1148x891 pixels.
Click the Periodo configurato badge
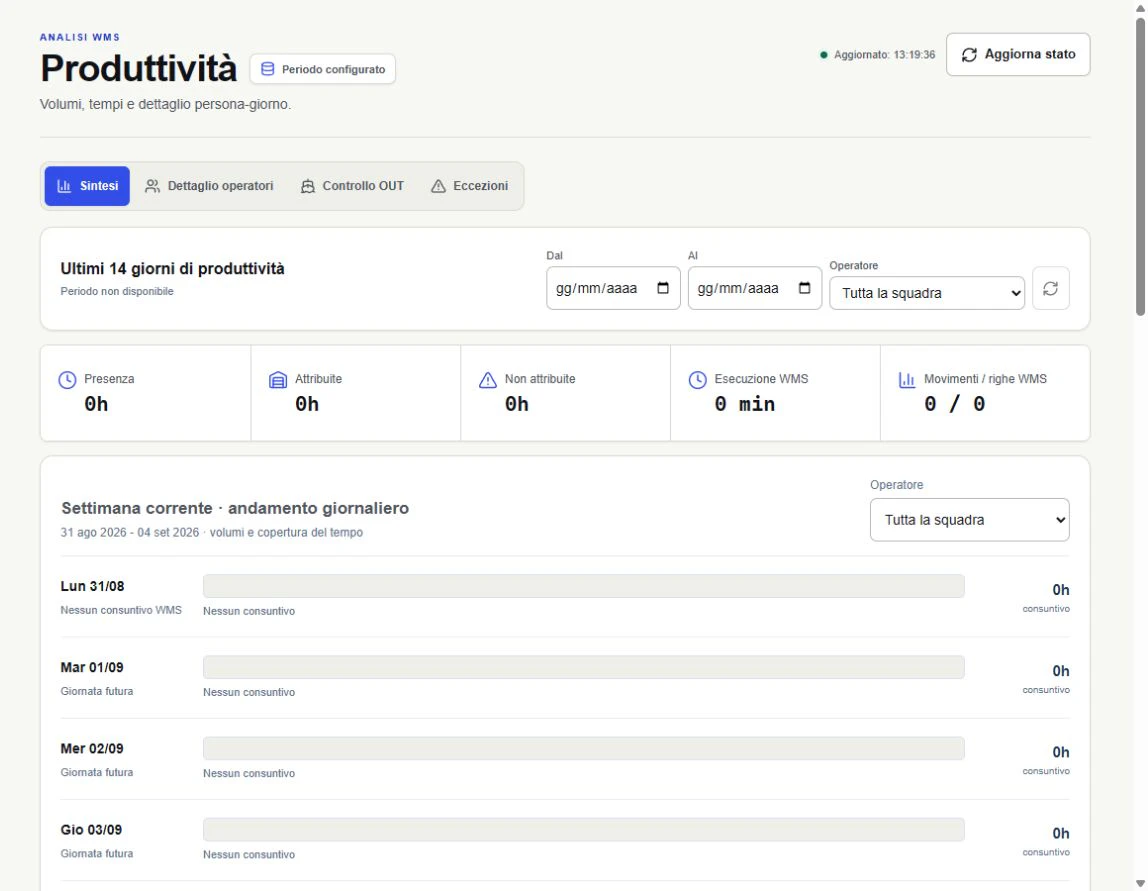tap(323, 69)
